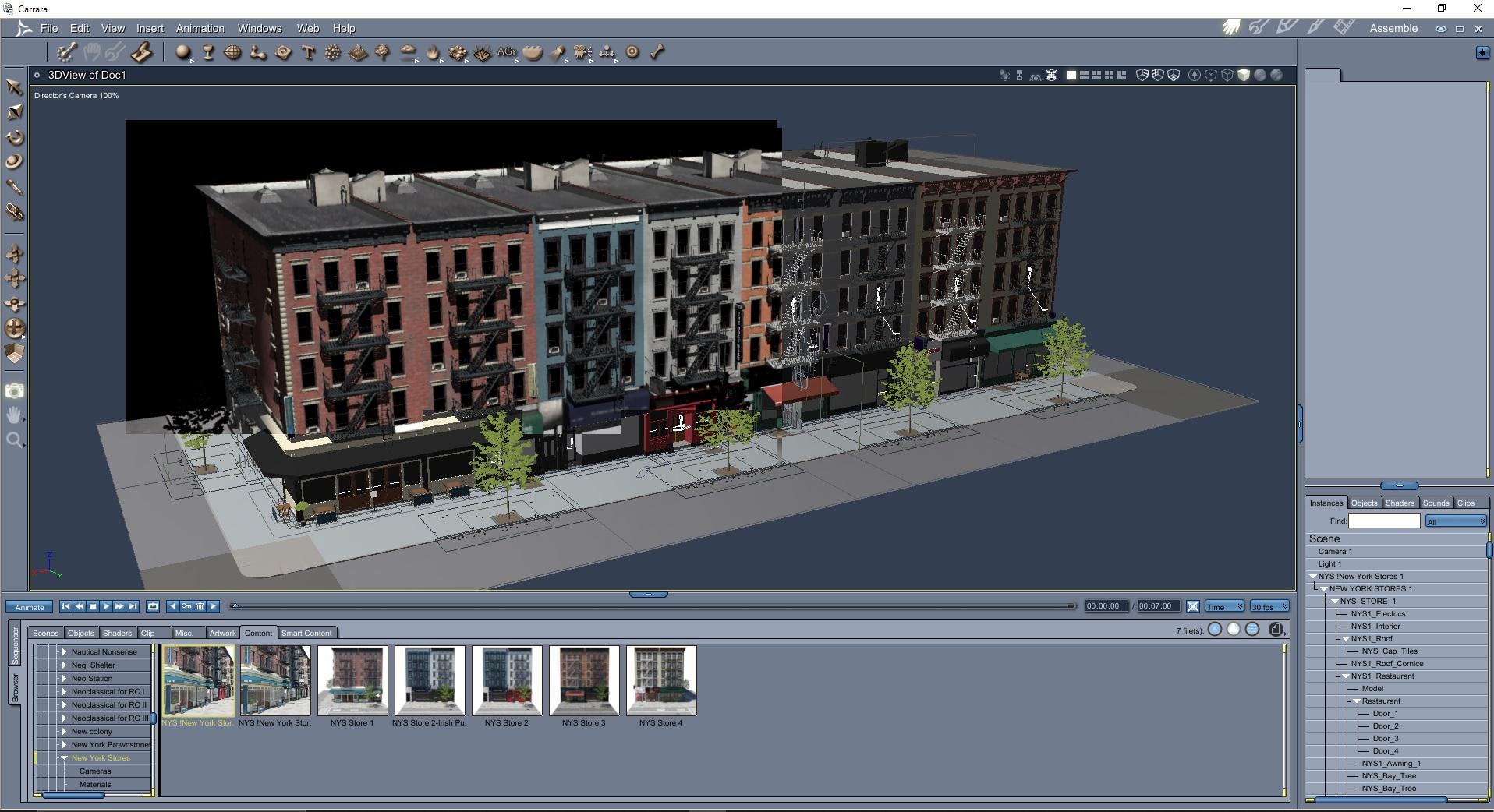Switch to the Objects tab in instances panel

click(x=1364, y=503)
